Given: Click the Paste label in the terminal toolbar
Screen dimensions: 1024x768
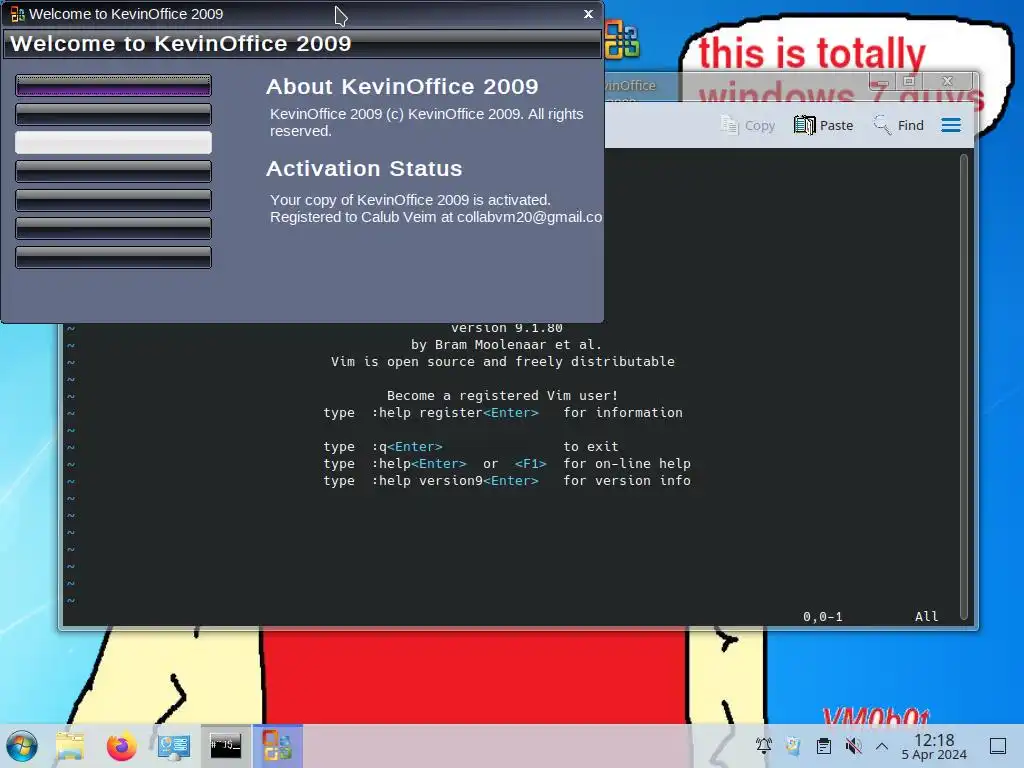Looking at the screenshot, I should [x=837, y=125].
